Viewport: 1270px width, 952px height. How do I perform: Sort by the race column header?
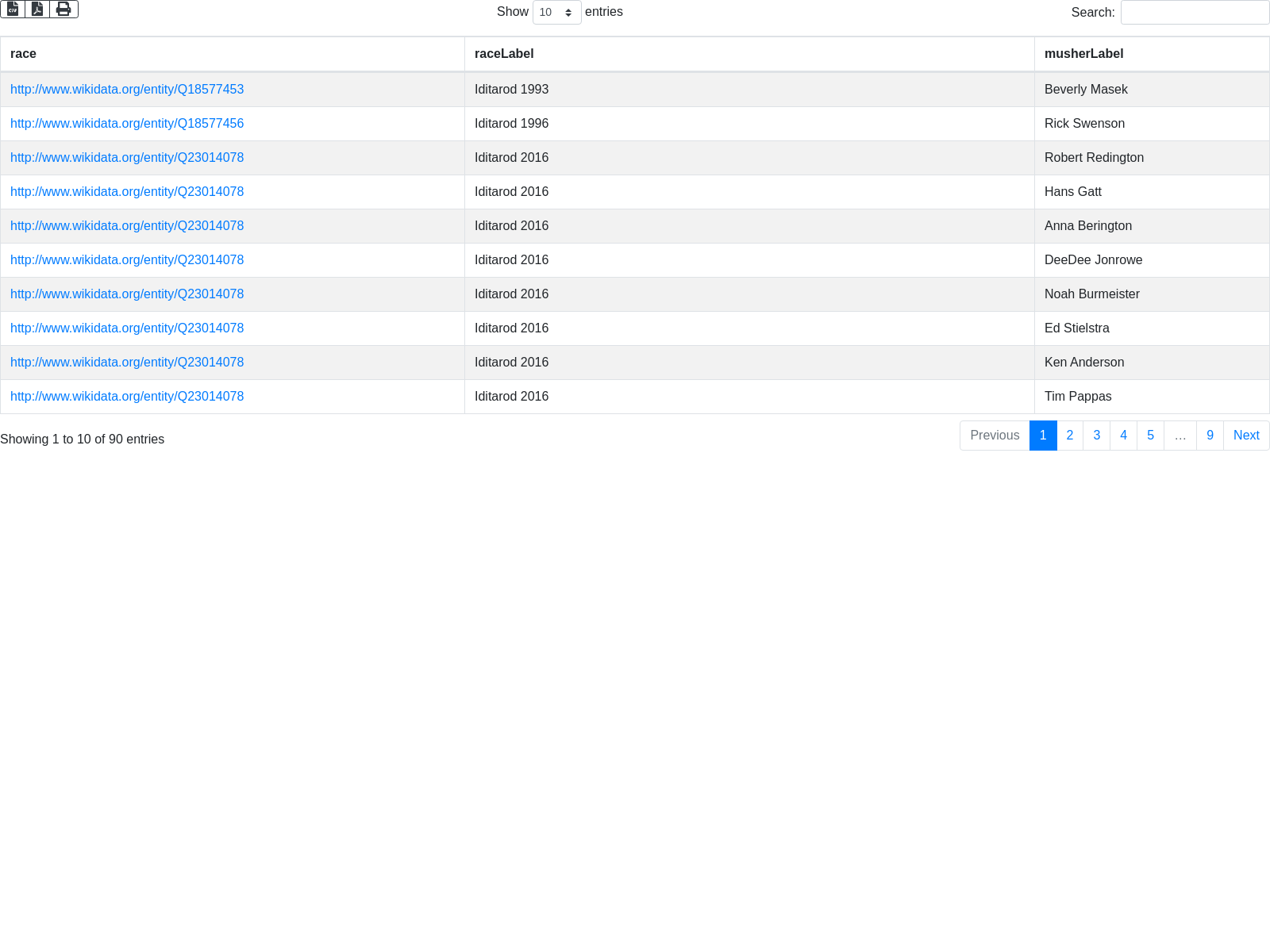click(233, 54)
